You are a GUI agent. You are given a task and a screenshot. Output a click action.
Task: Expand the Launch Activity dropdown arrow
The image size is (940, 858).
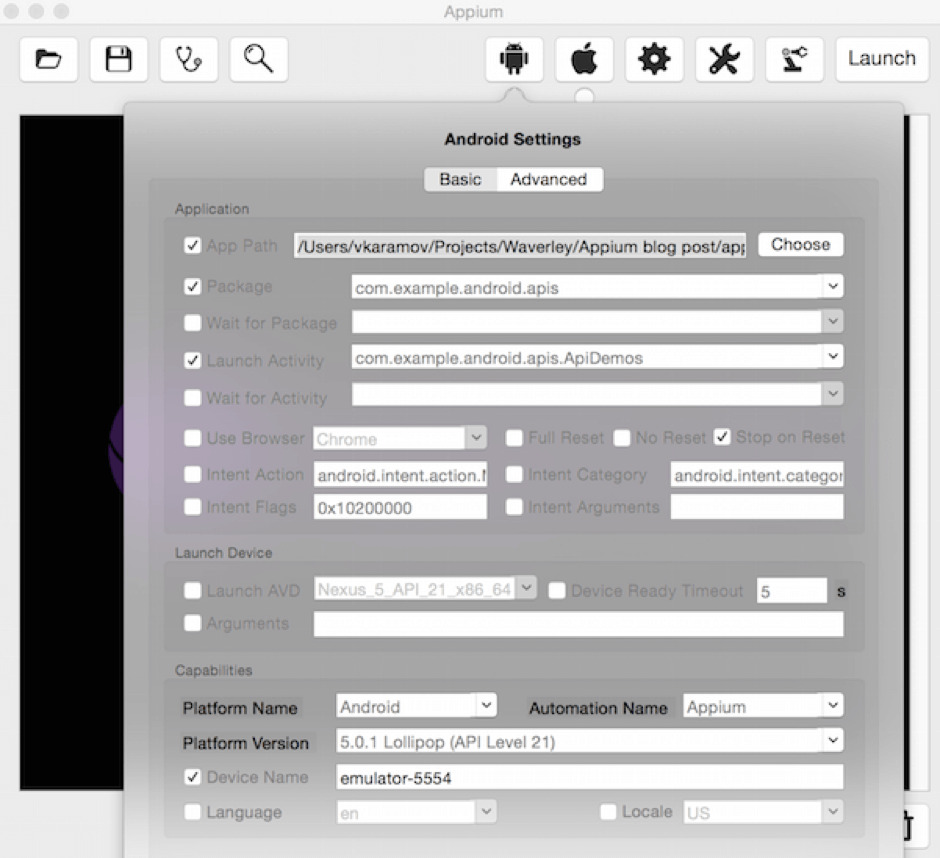(x=833, y=356)
